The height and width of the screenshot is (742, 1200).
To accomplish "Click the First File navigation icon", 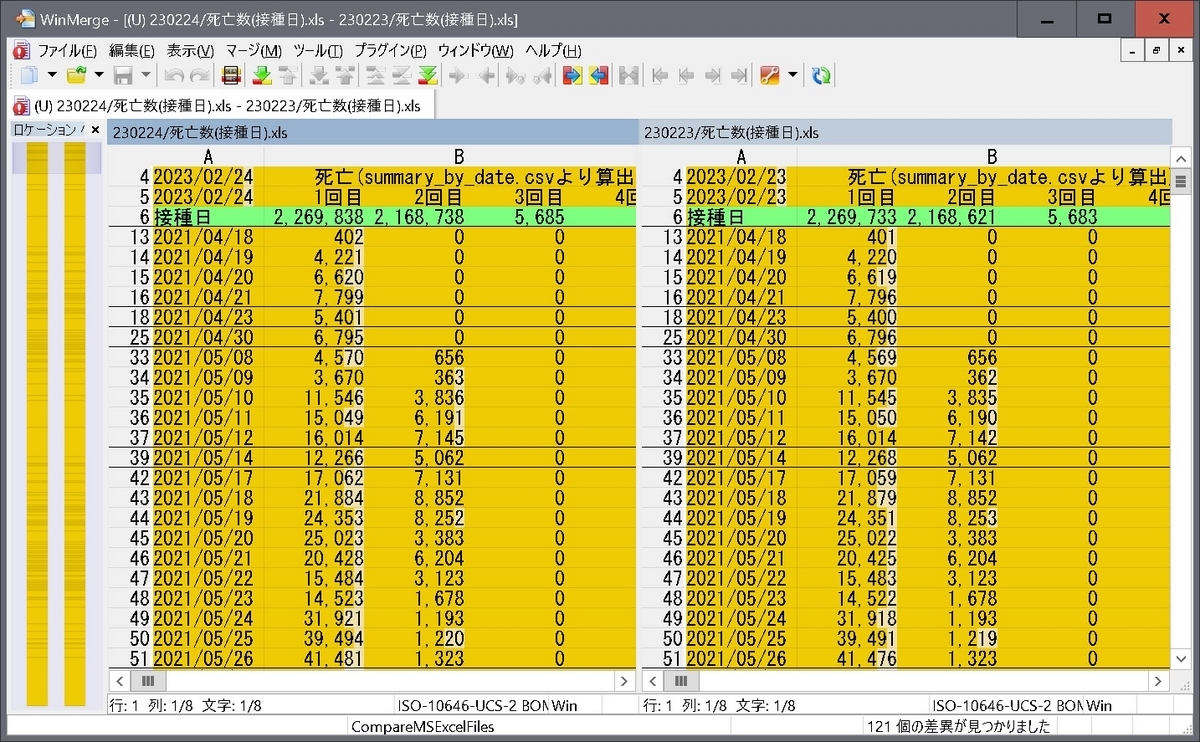I will point(660,75).
